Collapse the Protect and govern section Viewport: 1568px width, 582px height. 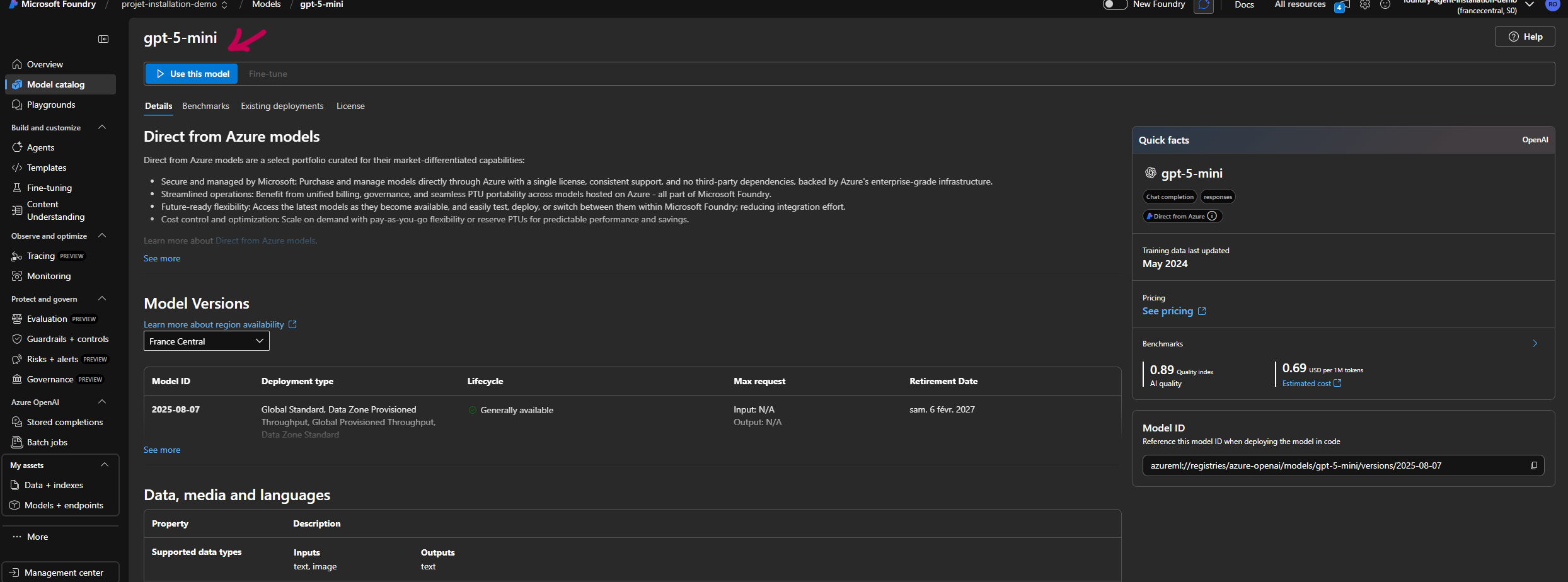click(102, 299)
